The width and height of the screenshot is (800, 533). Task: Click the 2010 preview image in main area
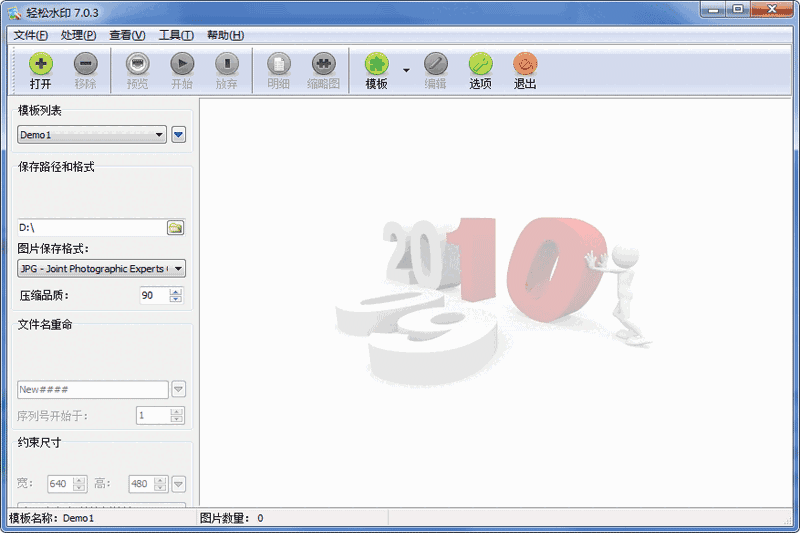click(493, 301)
